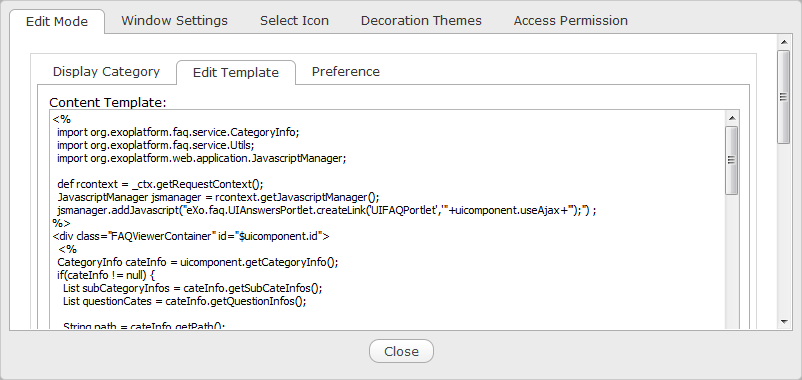Image resolution: width=802 pixels, height=380 pixels.
Task: Select the Edit Mode tab
Action: click(57, 21)
